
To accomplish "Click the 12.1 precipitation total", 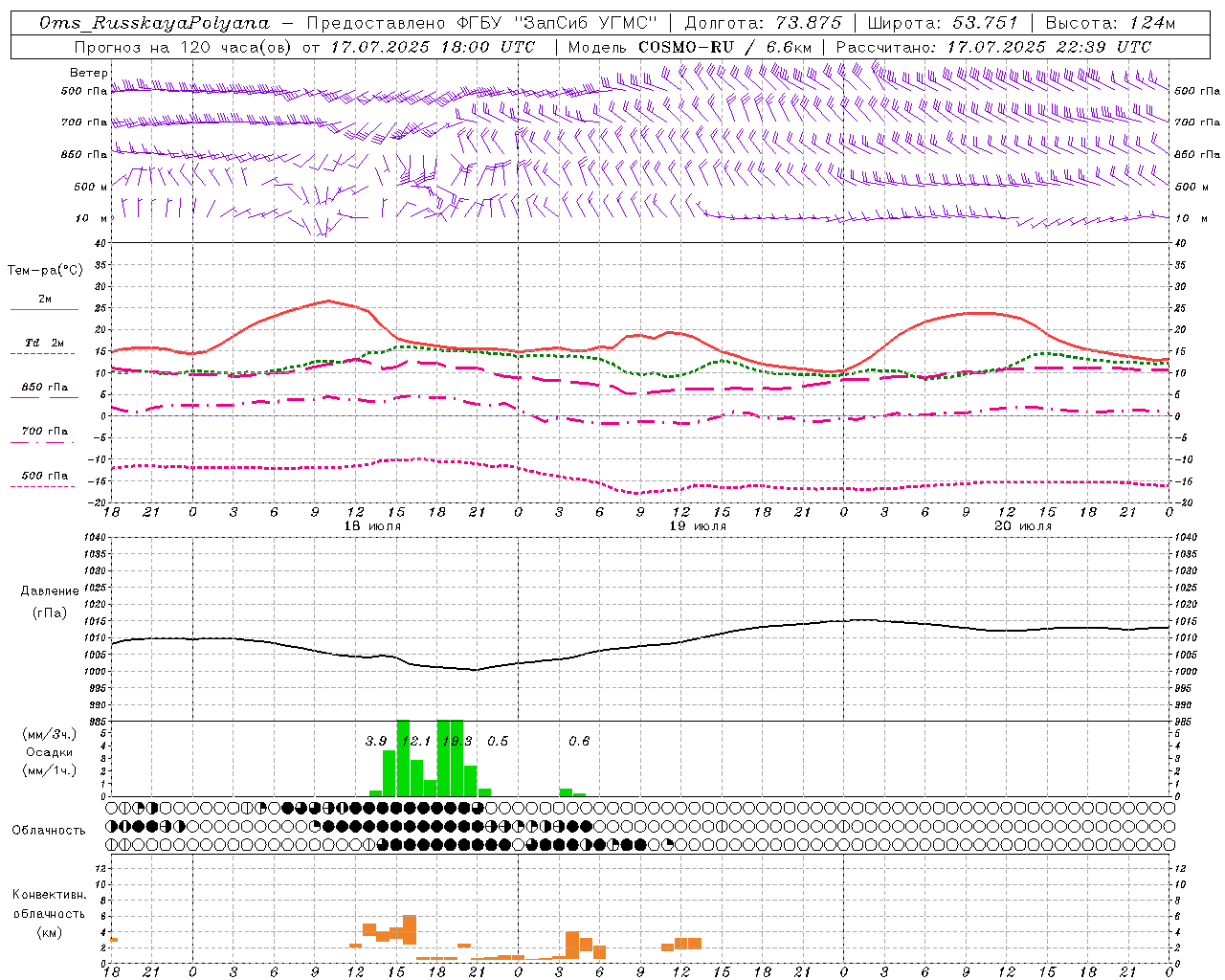I will (416, 741).
